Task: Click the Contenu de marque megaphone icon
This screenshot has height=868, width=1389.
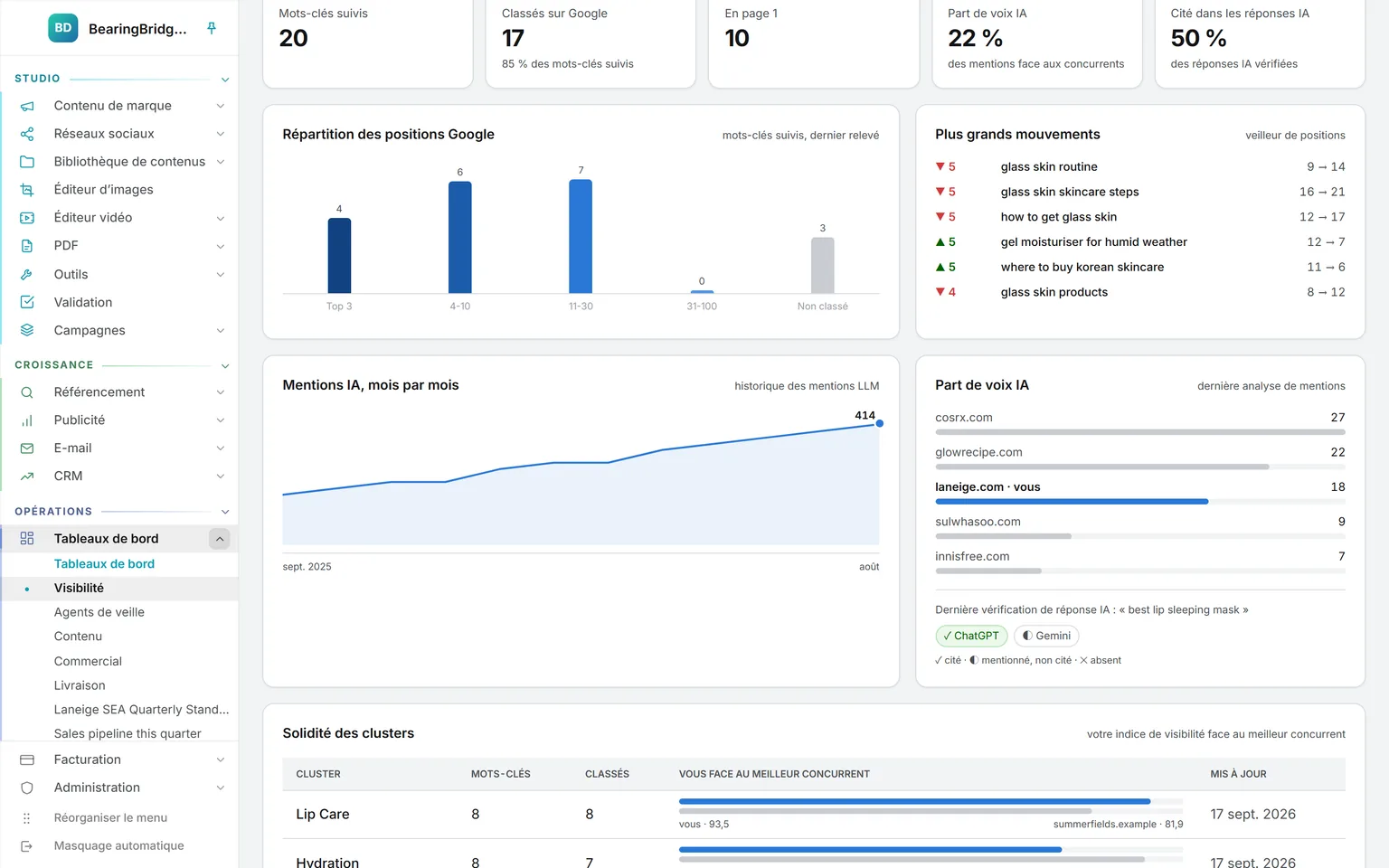Action: (27, 106)
